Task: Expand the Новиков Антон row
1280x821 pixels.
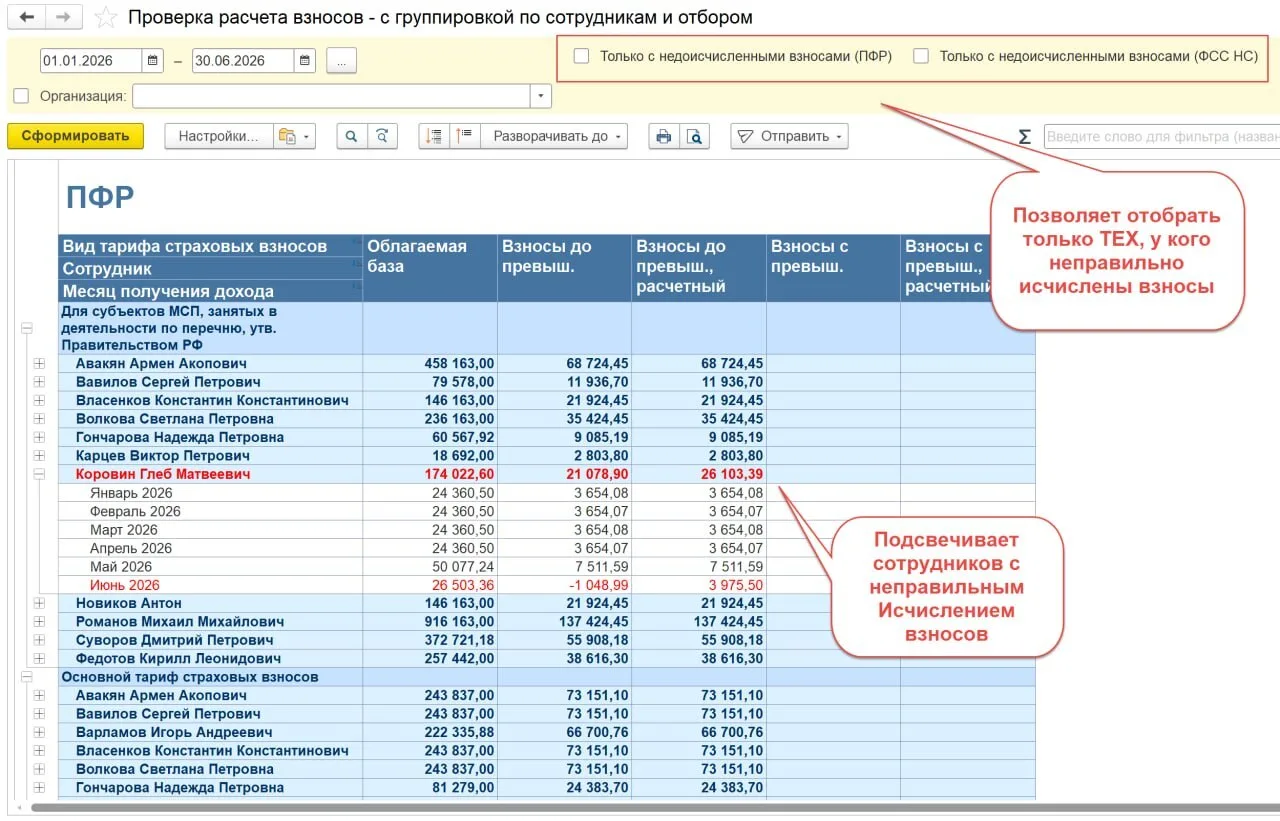Action: [40, 603]
